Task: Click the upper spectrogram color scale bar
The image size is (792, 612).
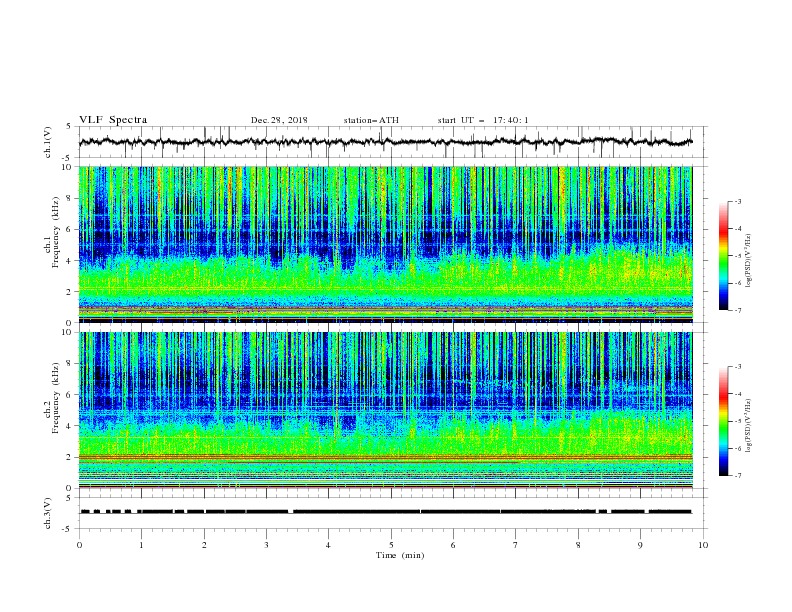Action: pos(723,256)
